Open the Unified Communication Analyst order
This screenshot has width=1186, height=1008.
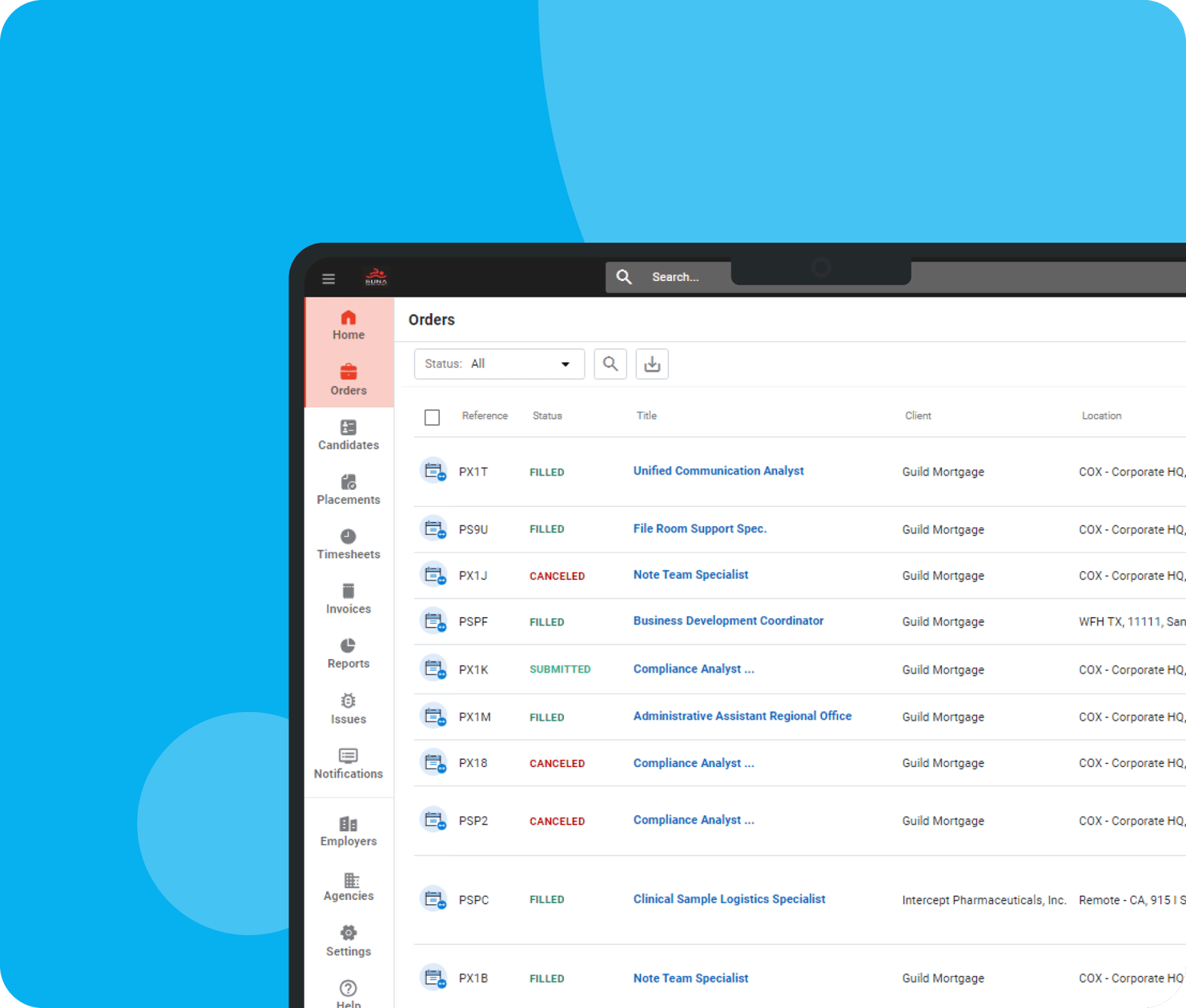[718, 470]
